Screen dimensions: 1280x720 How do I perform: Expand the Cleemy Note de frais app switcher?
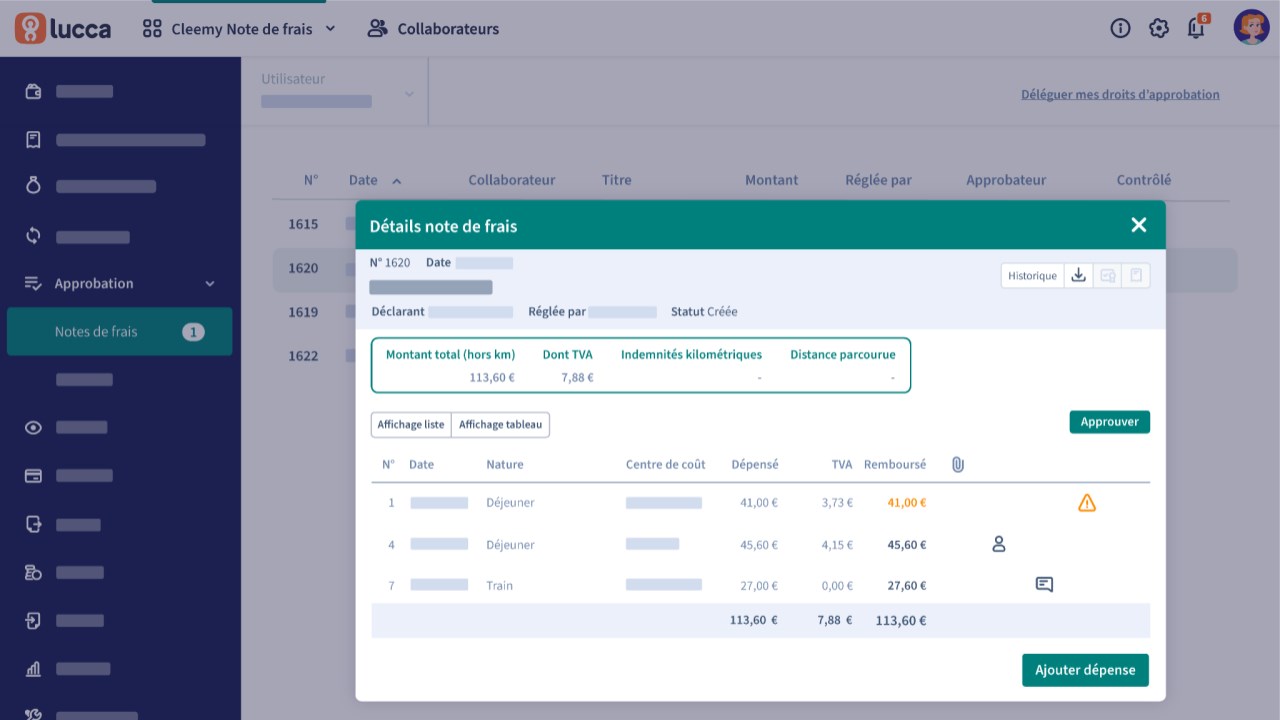(240, 29)
